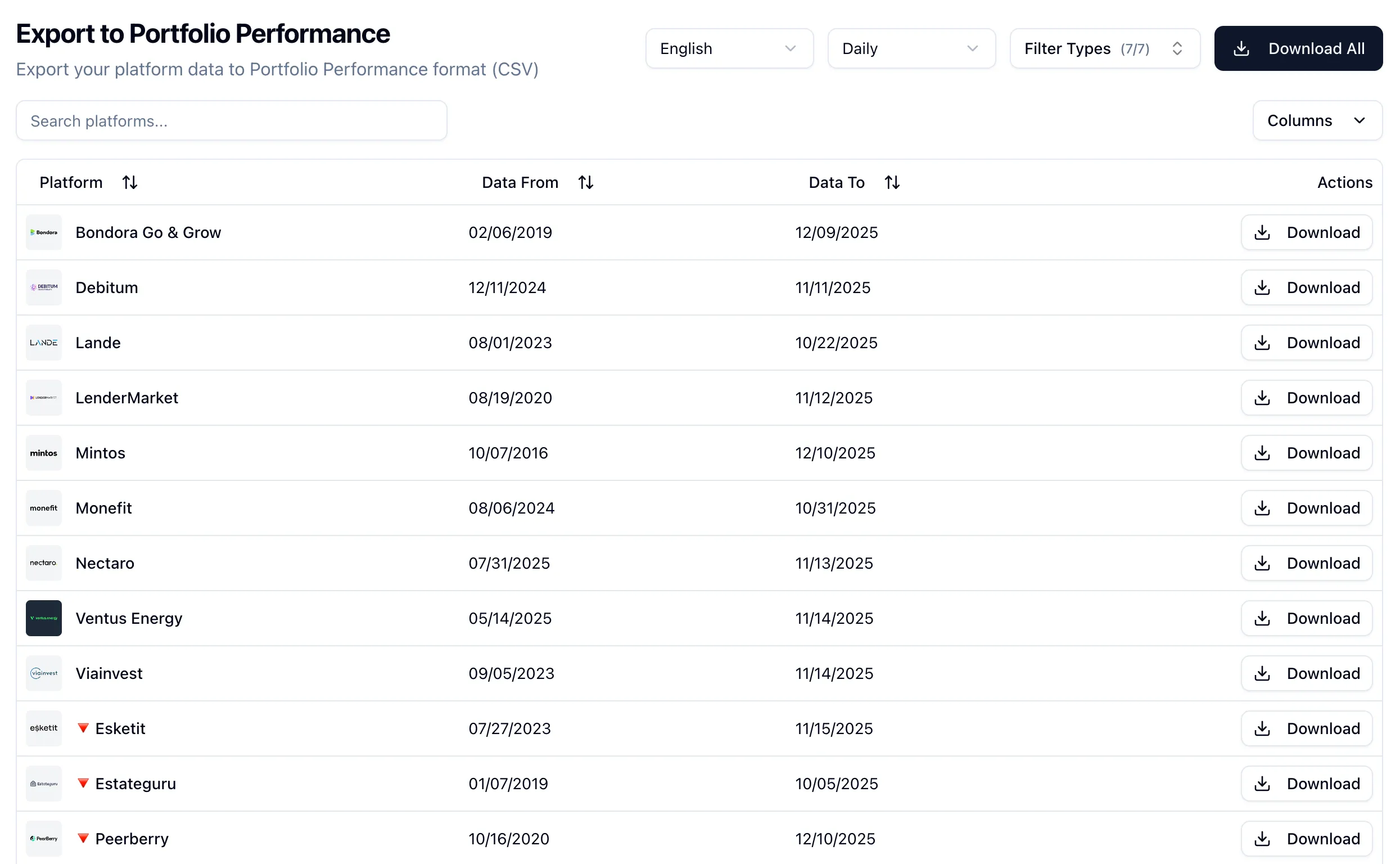Click the Mintos platform logo
This screenshot has height=864, width=1400.
pos(43,453)
